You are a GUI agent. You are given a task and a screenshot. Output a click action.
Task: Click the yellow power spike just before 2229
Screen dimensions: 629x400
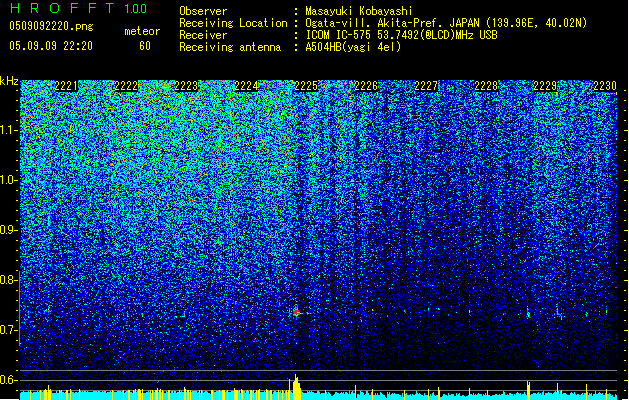[x=528, y=390]
